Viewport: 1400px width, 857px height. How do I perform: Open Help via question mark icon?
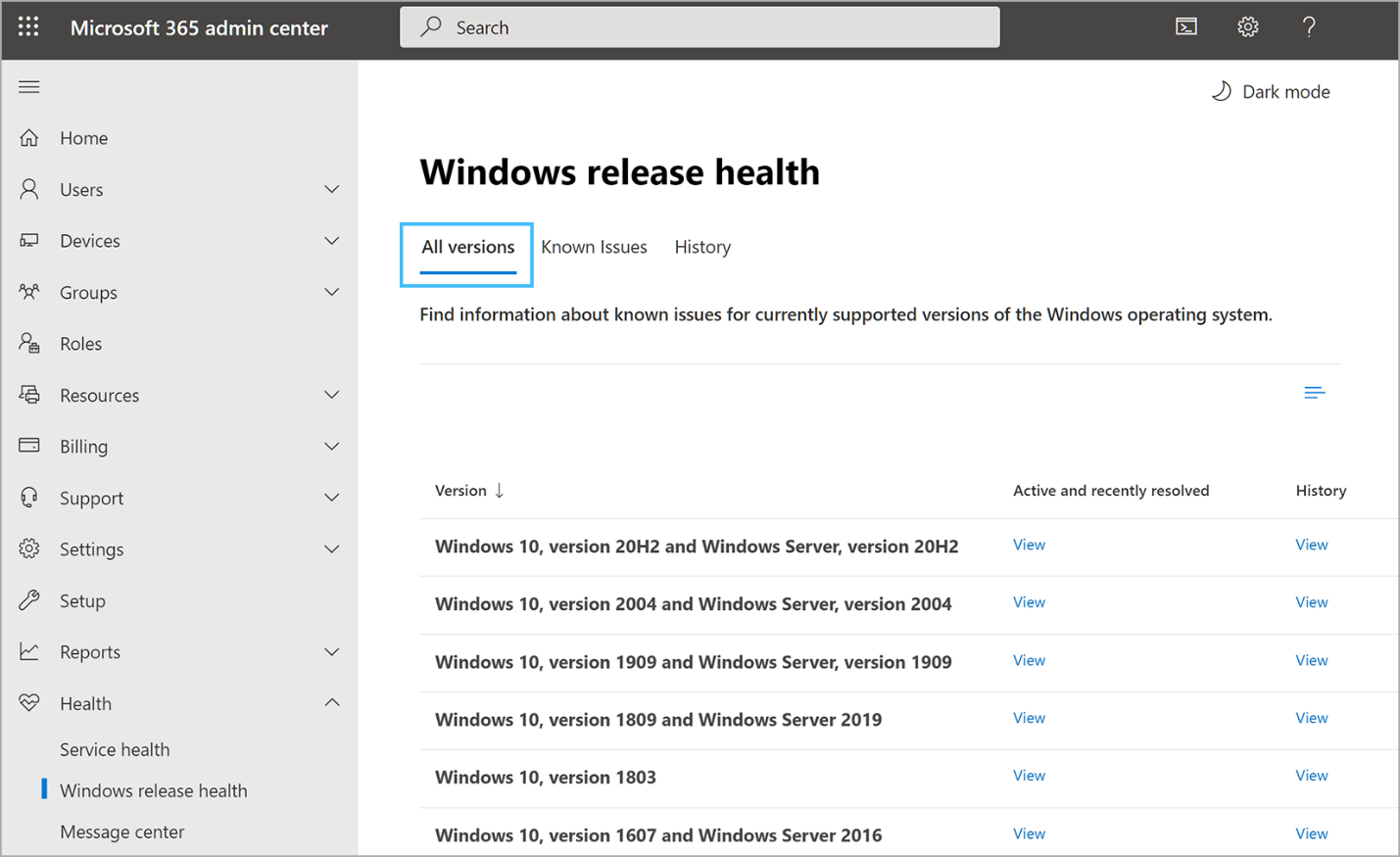tap(1309, 26)
